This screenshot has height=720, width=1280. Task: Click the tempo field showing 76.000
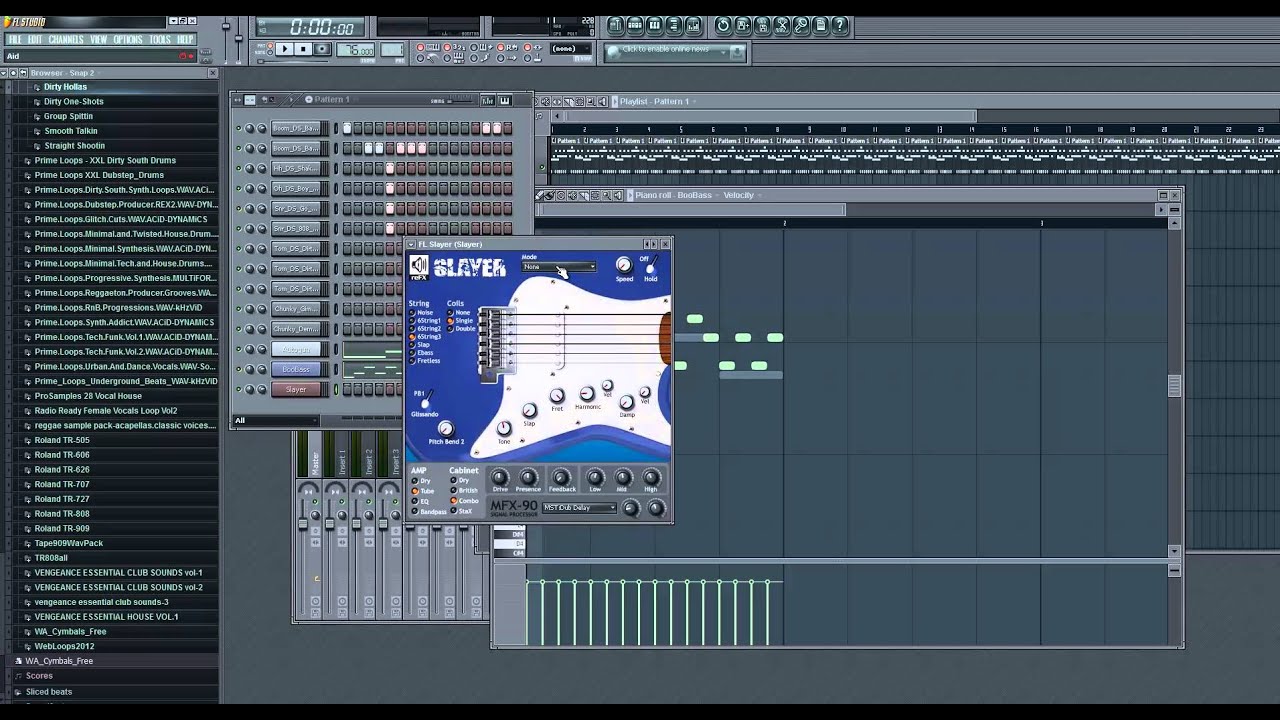(x=356, y=50)
